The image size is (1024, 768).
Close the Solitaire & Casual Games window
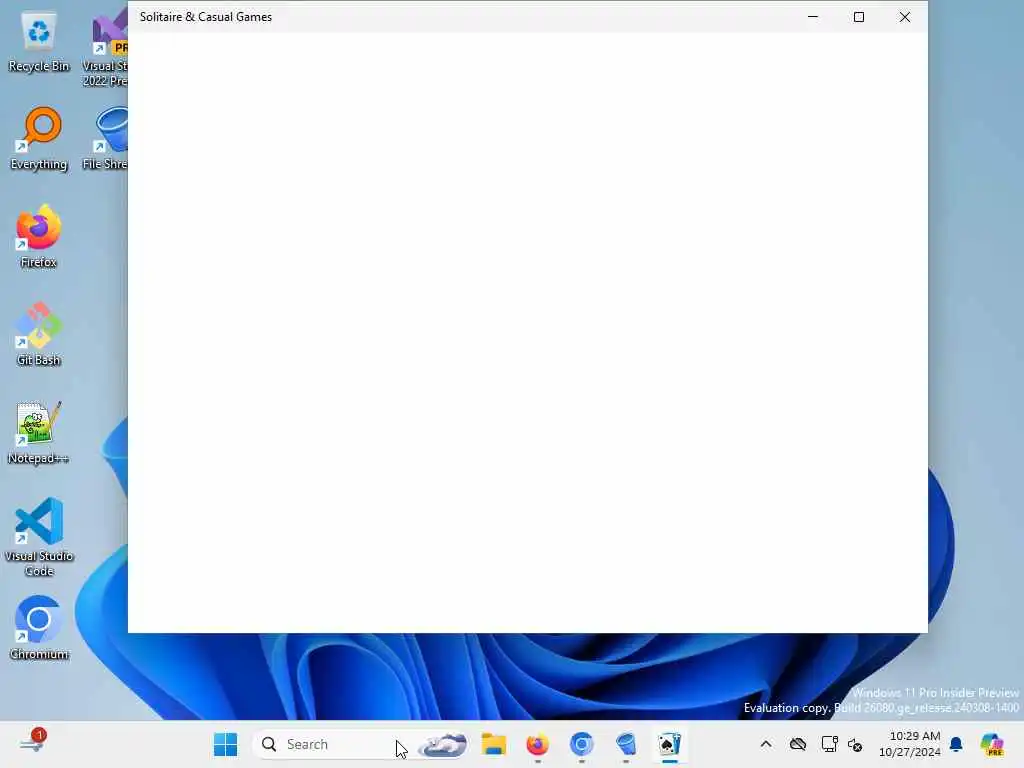tap(904, 17)
